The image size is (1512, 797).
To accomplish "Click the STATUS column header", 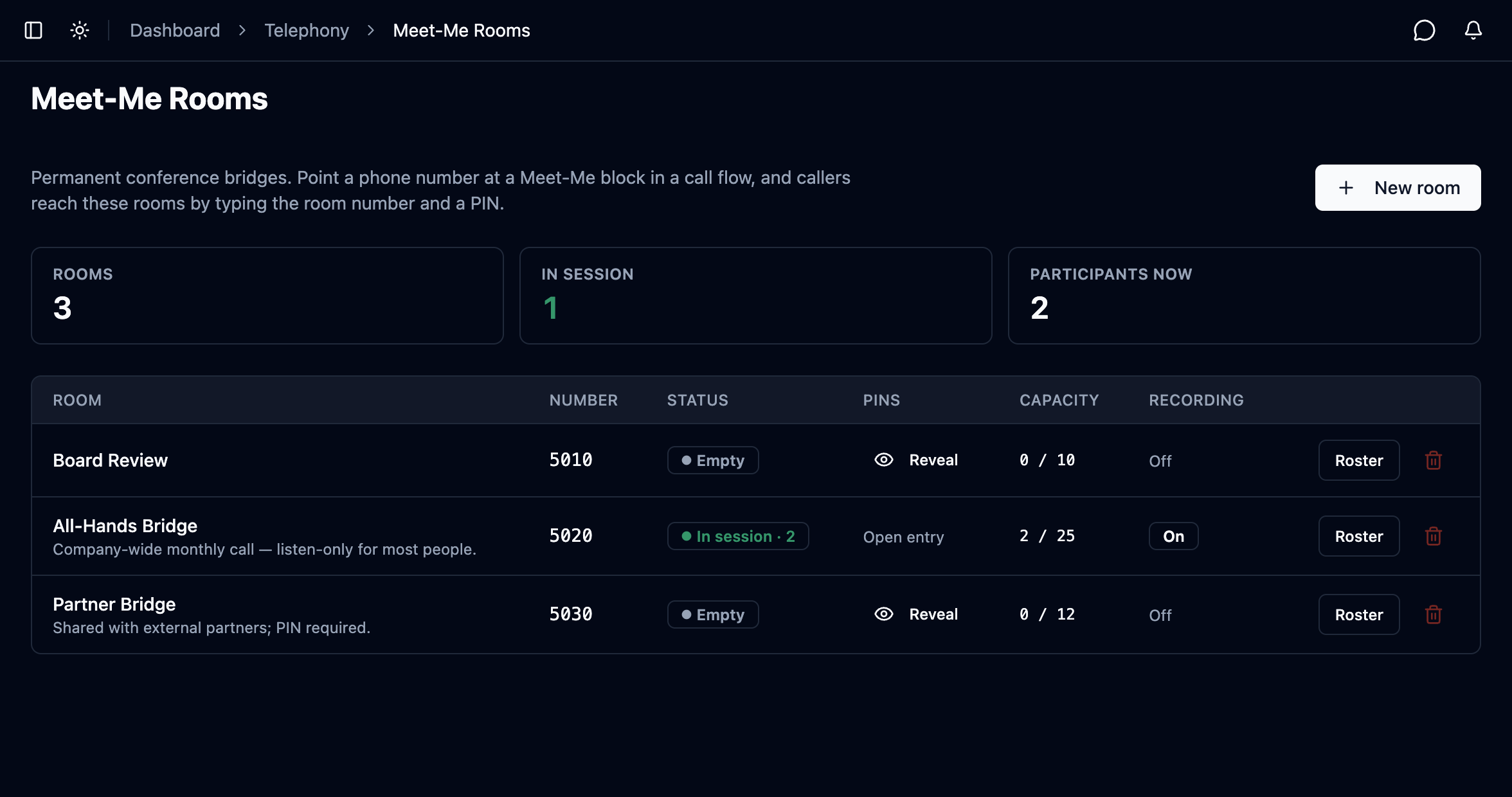I will 697,400.
